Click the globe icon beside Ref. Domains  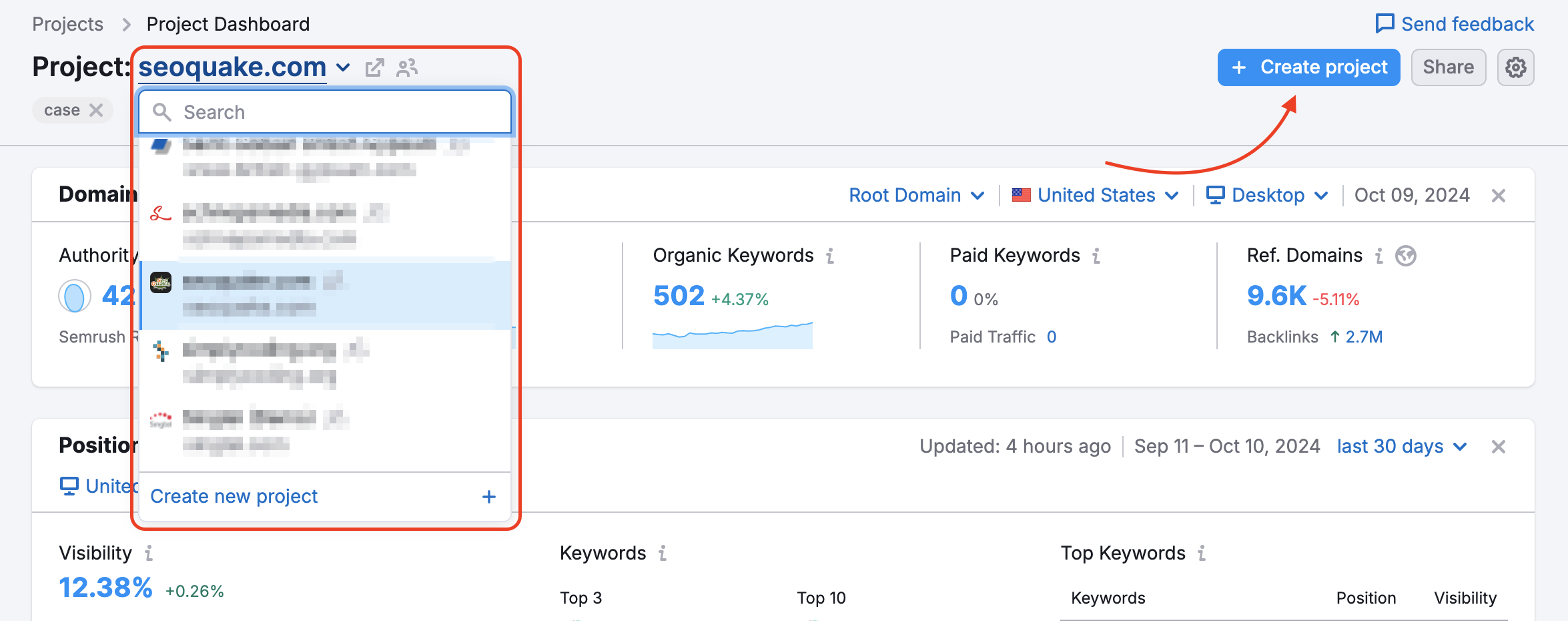coord(1406,256)
